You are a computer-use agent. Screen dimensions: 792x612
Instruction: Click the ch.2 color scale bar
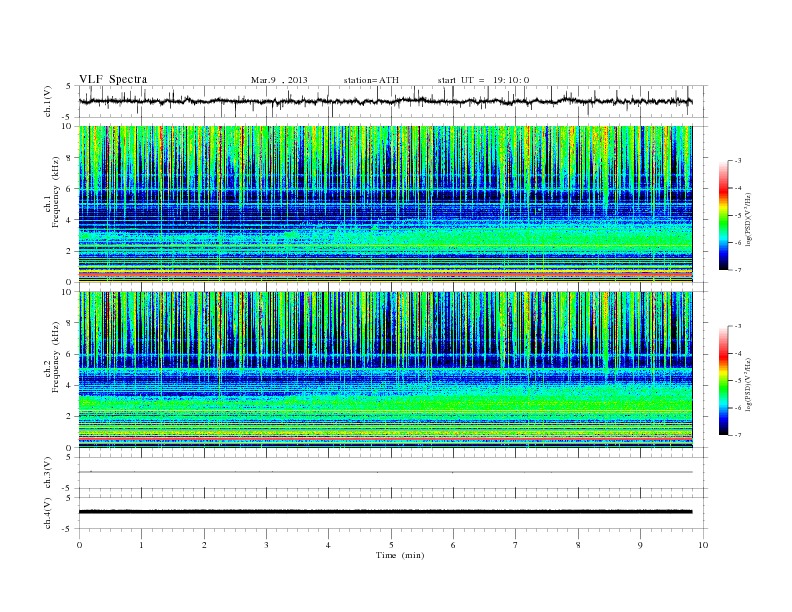tap(723, 381)
